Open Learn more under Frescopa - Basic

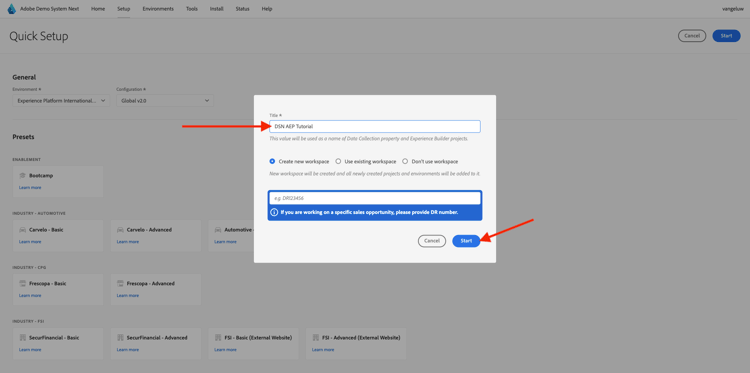[x=30, y=296]
